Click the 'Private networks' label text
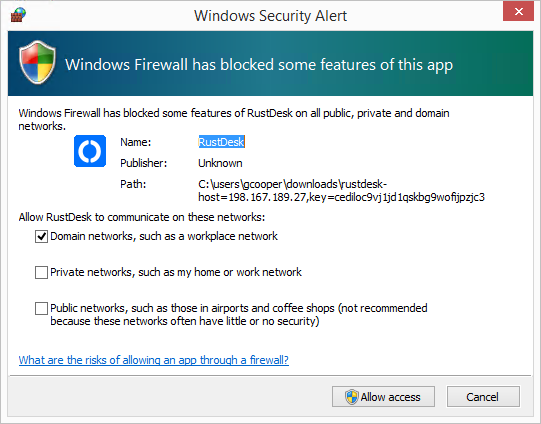 coord(176,272)
